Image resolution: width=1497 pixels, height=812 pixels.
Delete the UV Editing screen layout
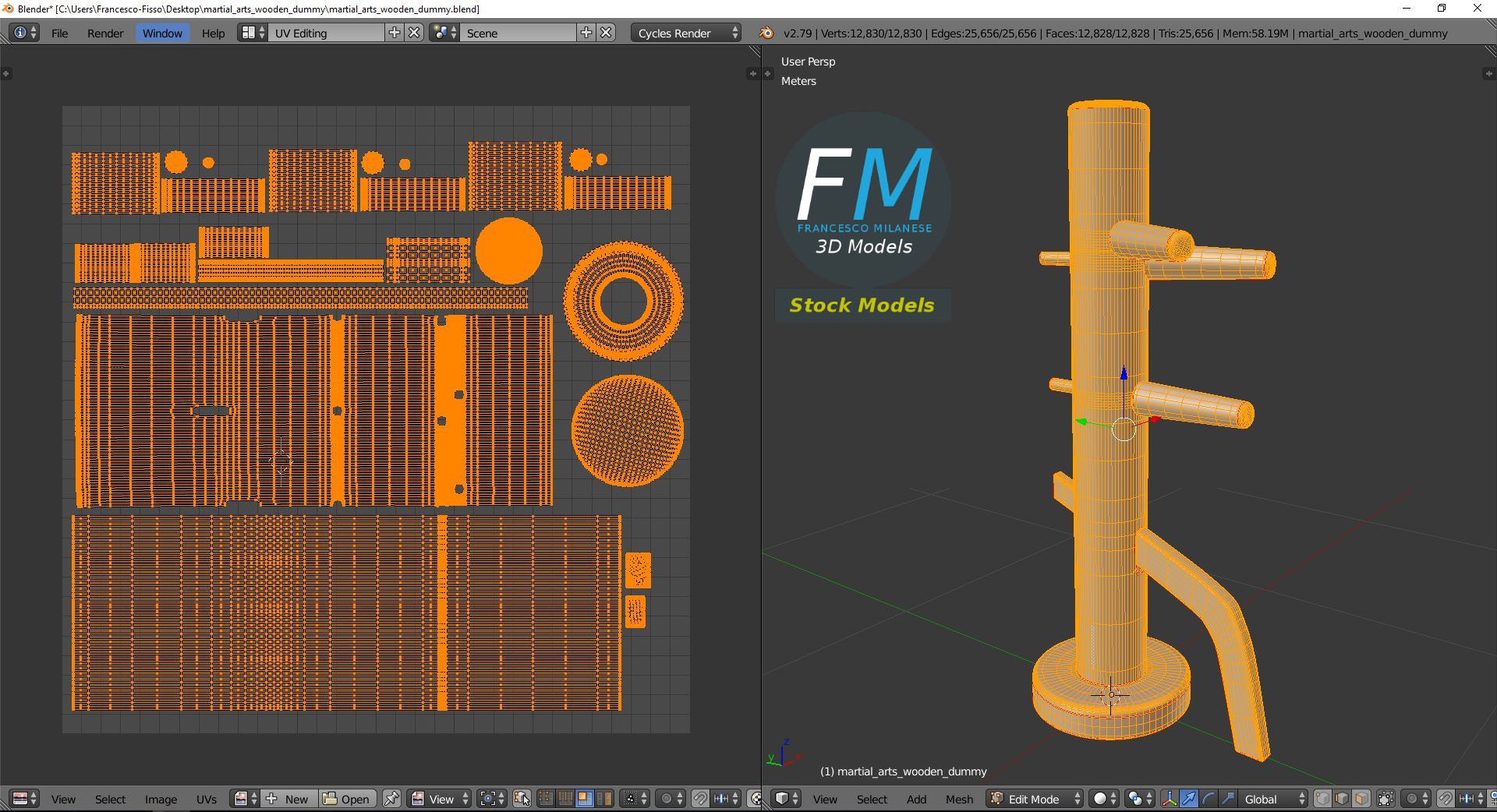point(415,33)
